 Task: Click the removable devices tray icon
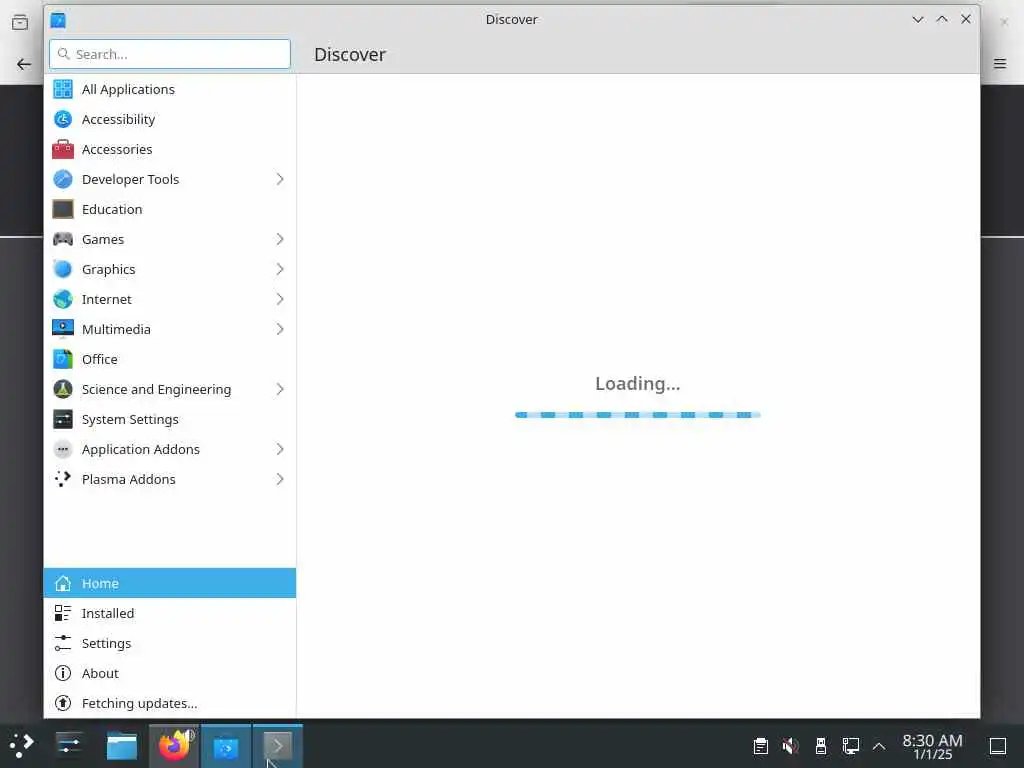(x=821, y=746)
